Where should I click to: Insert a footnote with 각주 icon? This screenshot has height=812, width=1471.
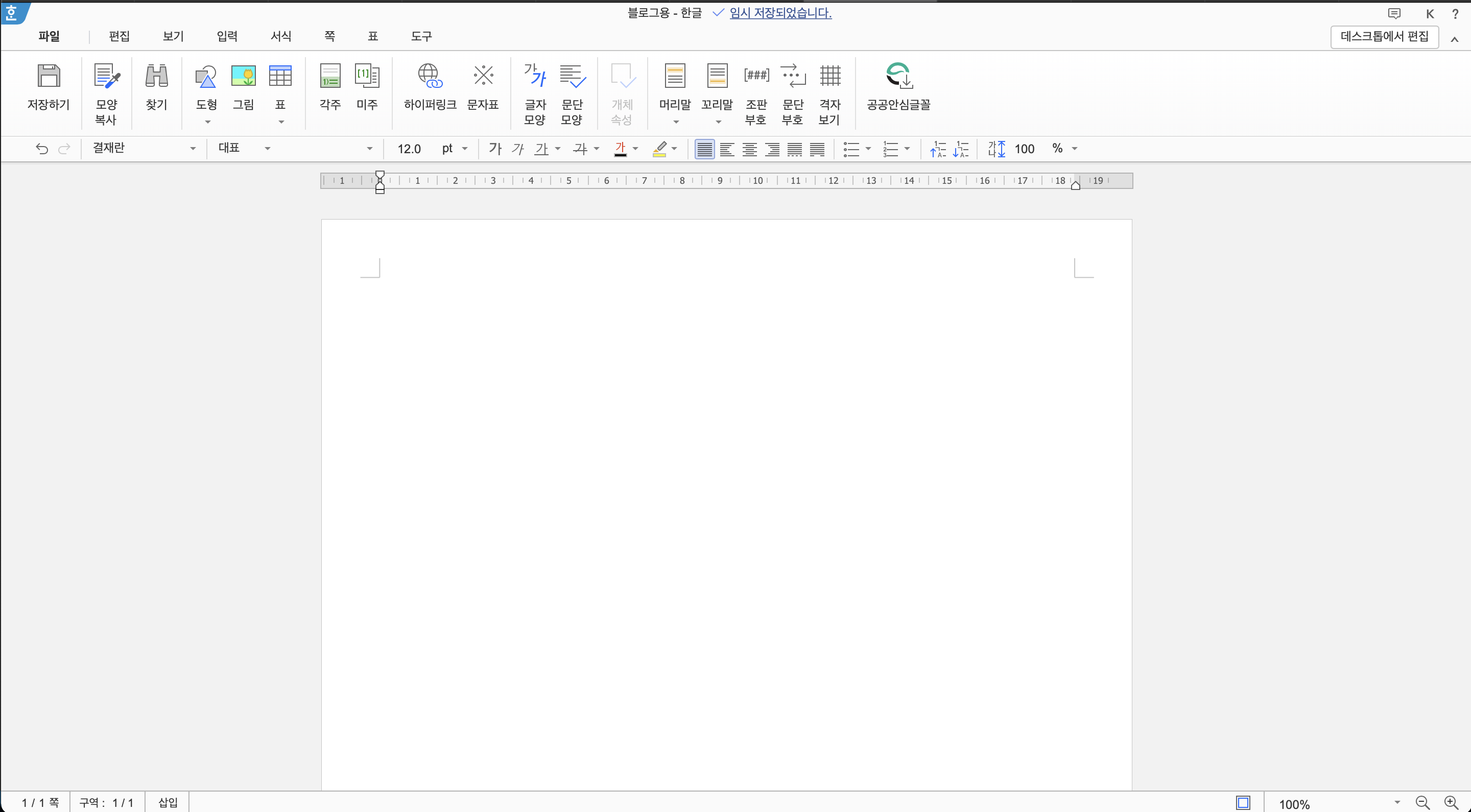click(x=330, y=76)
